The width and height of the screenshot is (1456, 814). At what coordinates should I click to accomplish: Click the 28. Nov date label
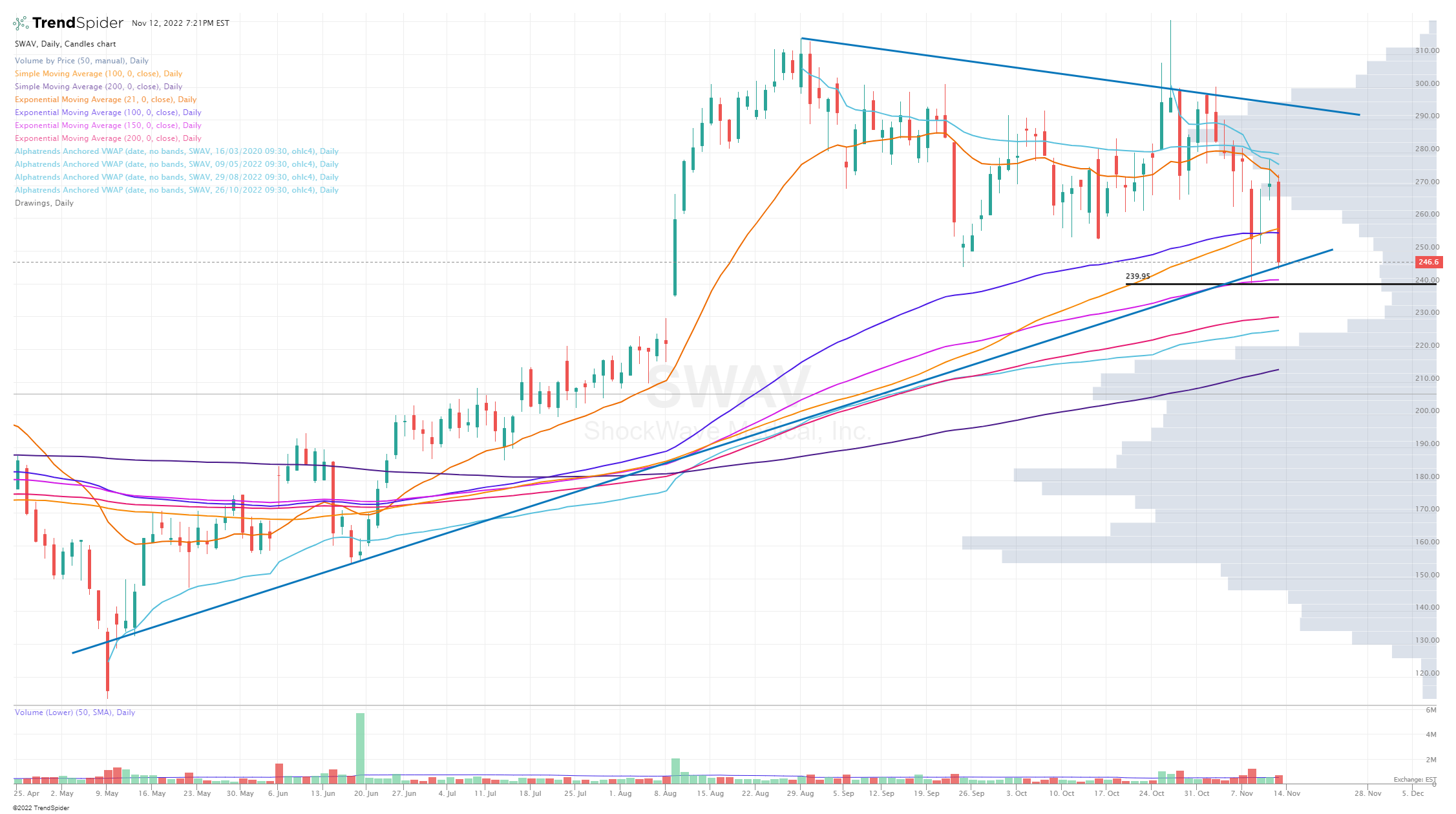1368,793
